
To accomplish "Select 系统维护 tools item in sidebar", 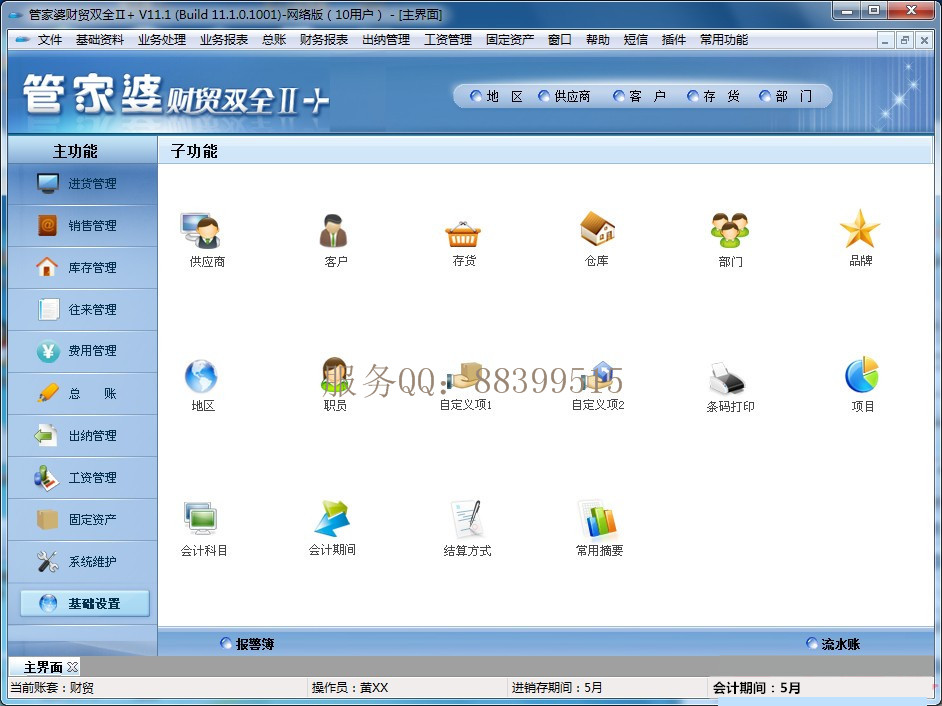I will click(x=83, y=561).
